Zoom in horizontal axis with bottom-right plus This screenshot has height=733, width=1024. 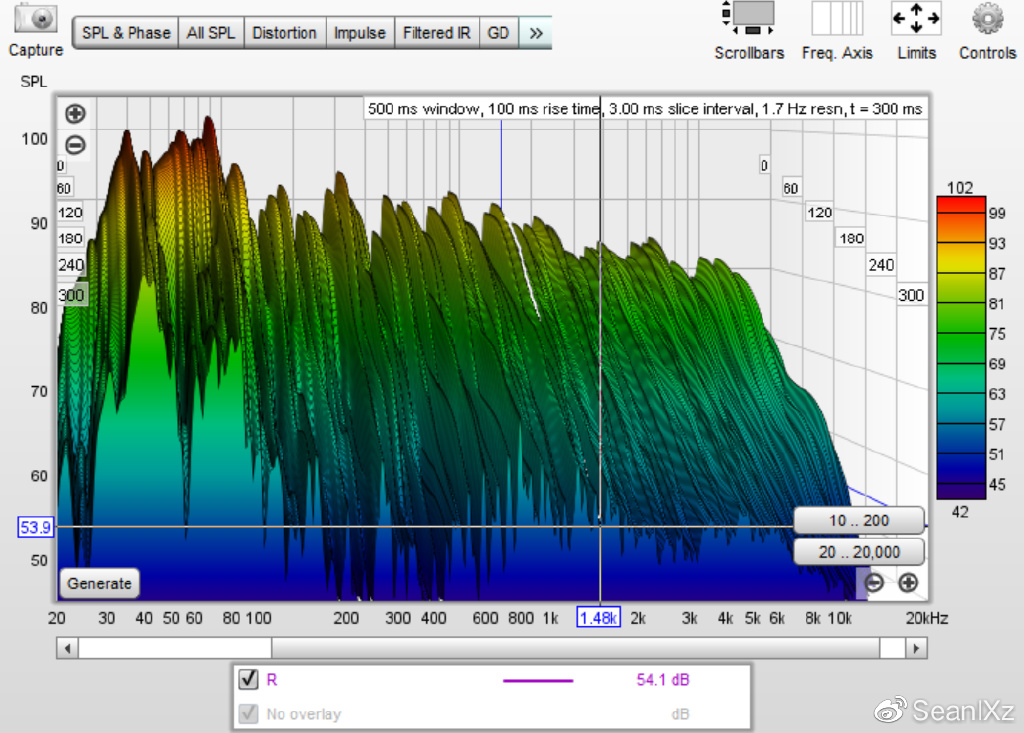click(908, 583)
